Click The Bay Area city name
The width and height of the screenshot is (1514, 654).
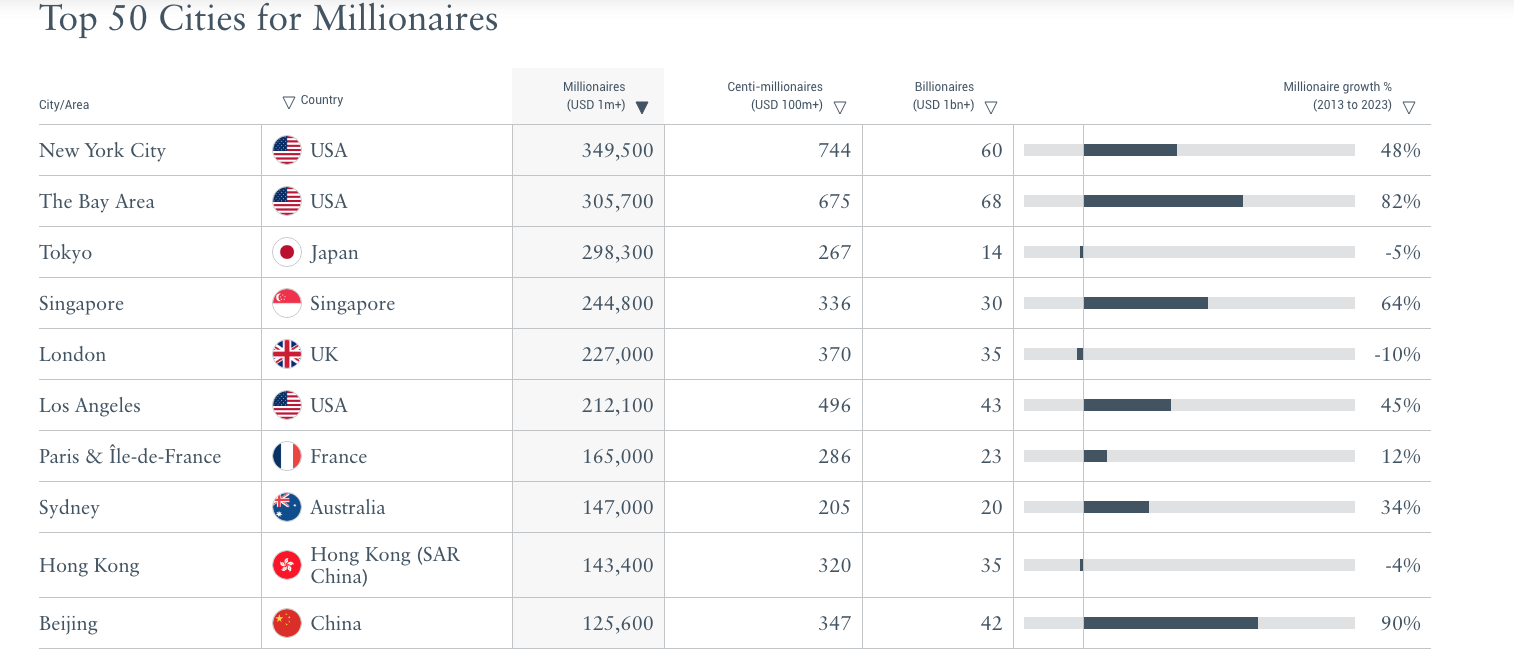(97, 201)
